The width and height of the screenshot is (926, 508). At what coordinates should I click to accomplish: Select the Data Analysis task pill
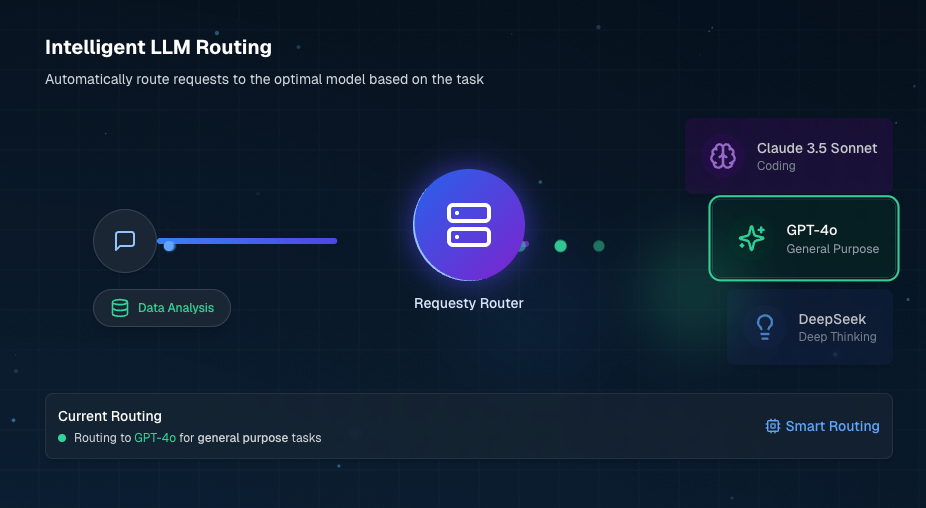(162, 308)
